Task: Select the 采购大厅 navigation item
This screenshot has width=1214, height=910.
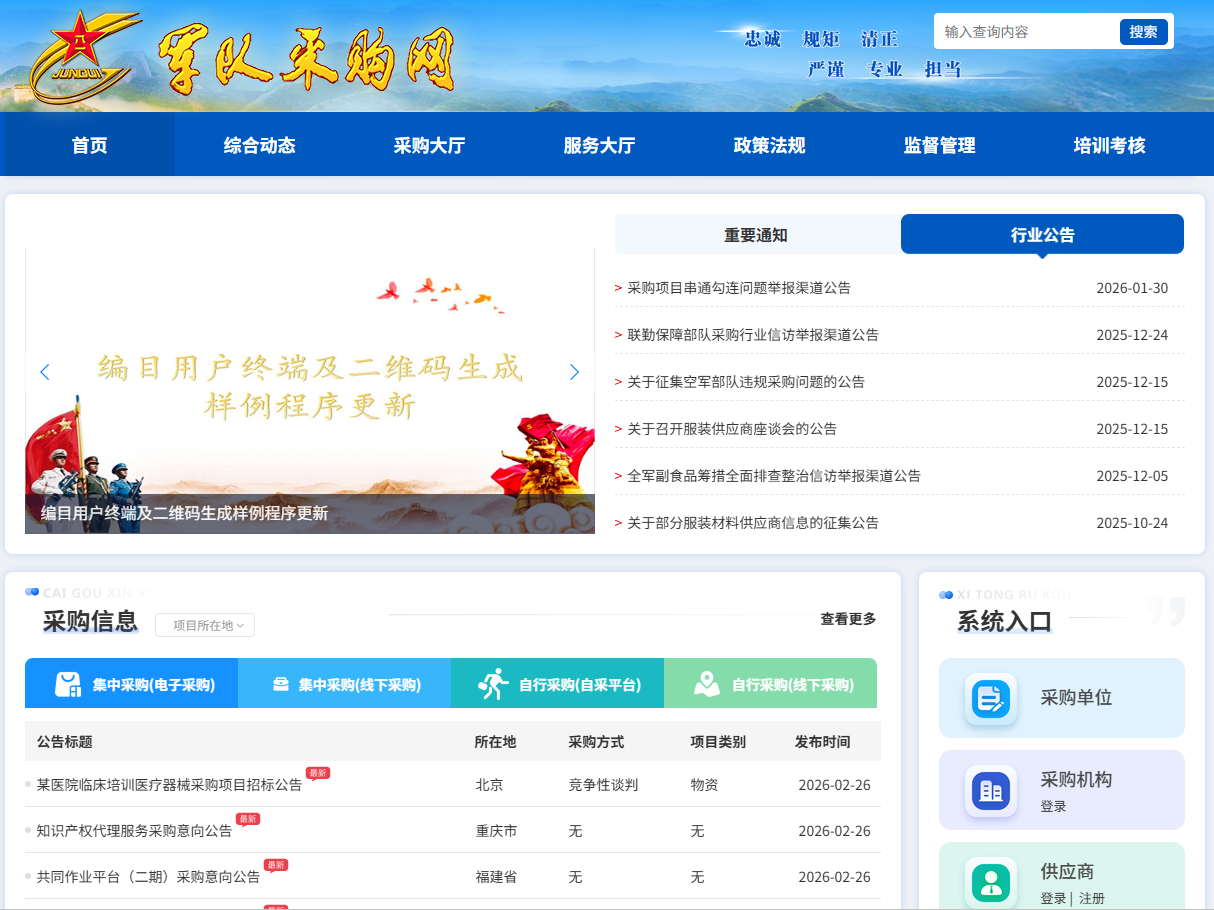Action: (x=429, y=144)
